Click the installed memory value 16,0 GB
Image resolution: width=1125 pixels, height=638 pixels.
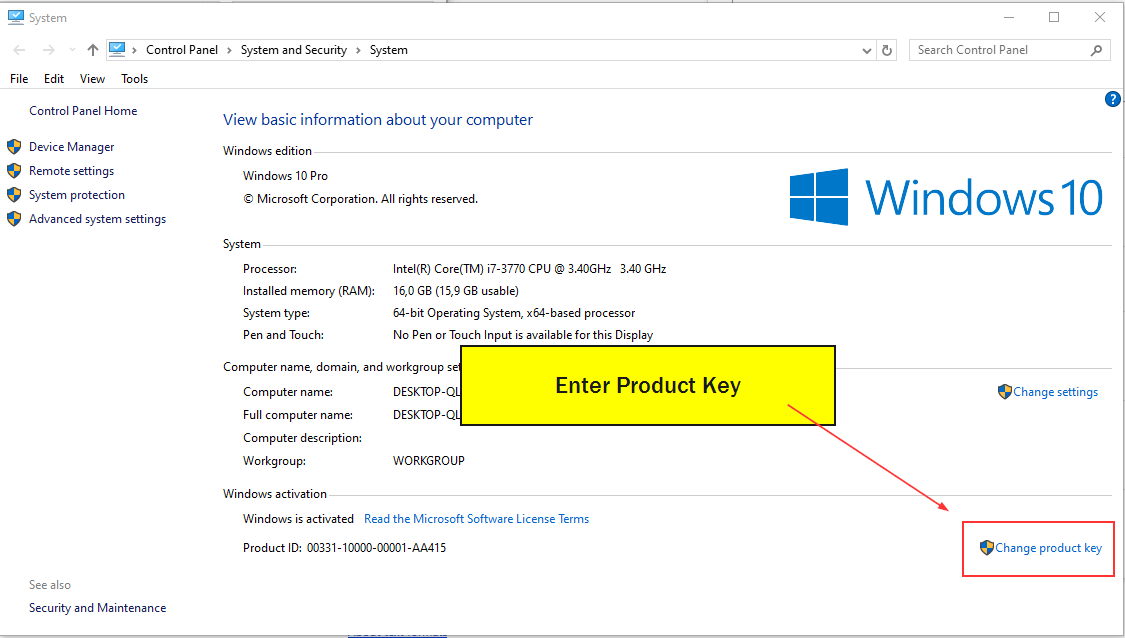tap(456, 291)
